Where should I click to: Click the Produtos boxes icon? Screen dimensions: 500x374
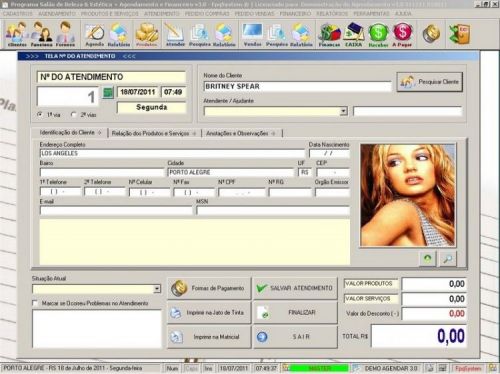click(147, 35)
